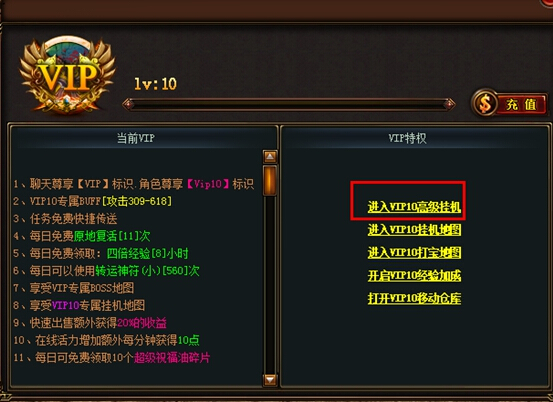Click the progress bar right diamond cap
The height and width of the screenshot is (402, 553).
pyautogui.click(x=449, y=104)
